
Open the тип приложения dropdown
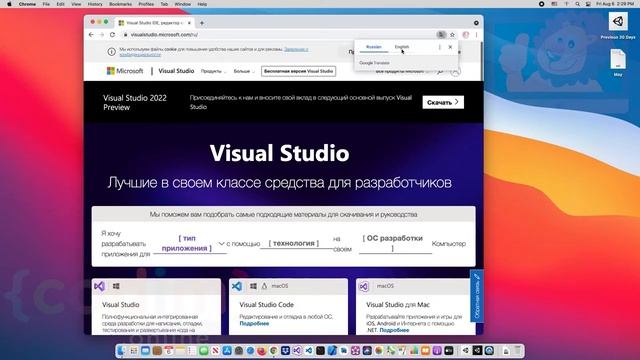(x=189, y=243)
